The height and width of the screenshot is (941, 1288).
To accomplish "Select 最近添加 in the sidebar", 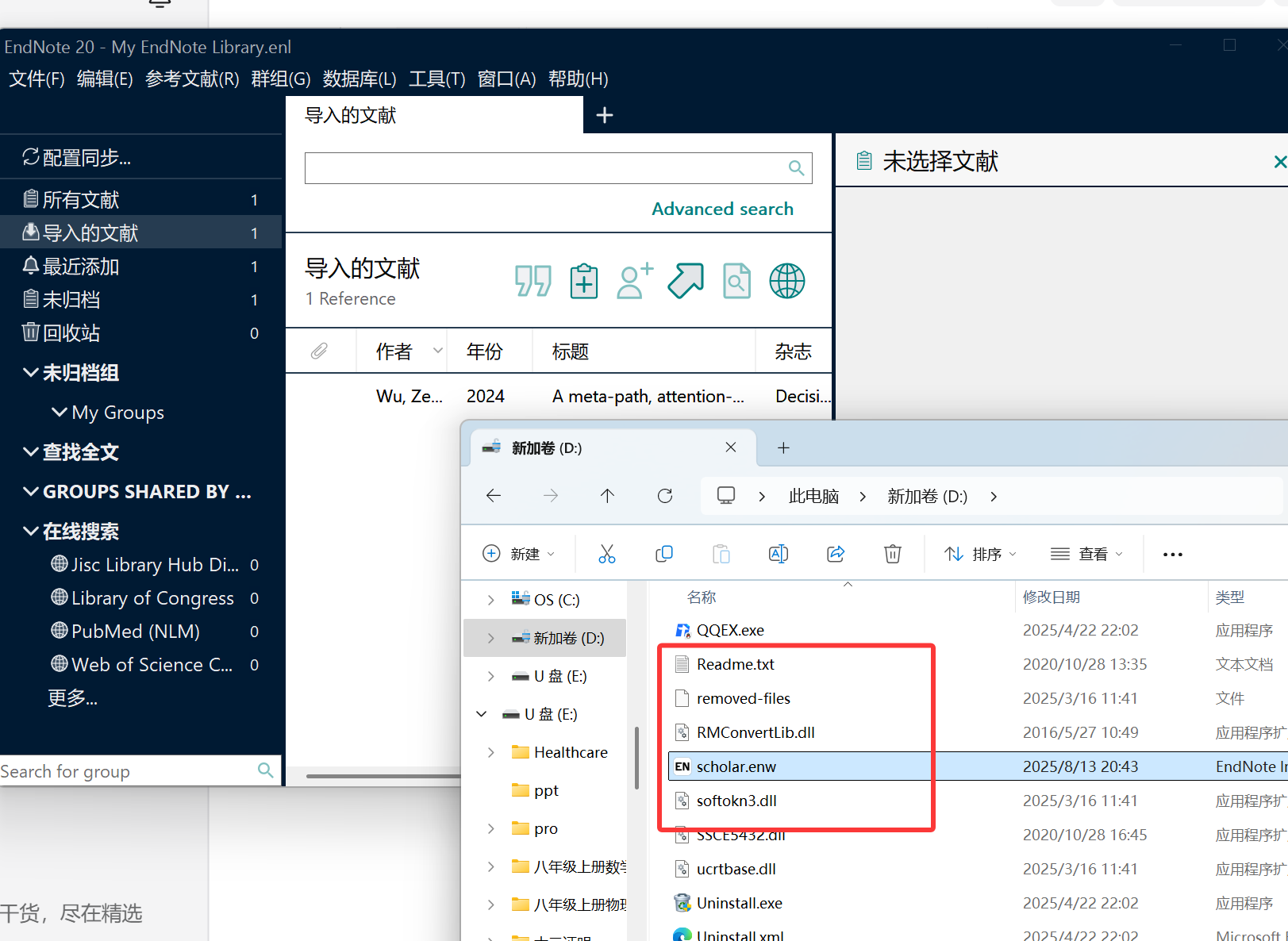I will 141,266.
